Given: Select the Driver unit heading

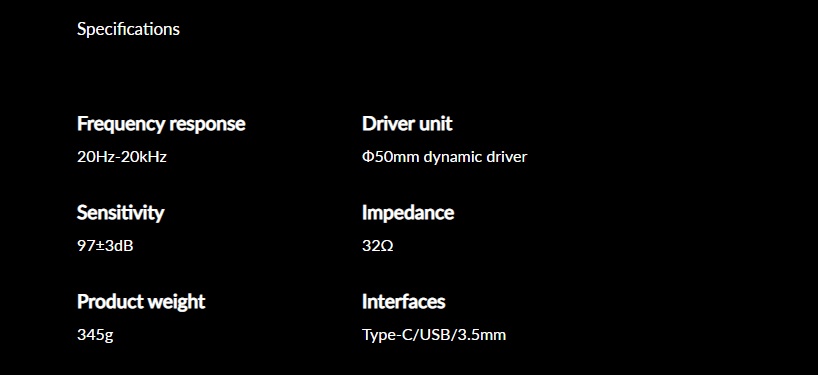Looking at the screenshot, I should pos(407,124).
